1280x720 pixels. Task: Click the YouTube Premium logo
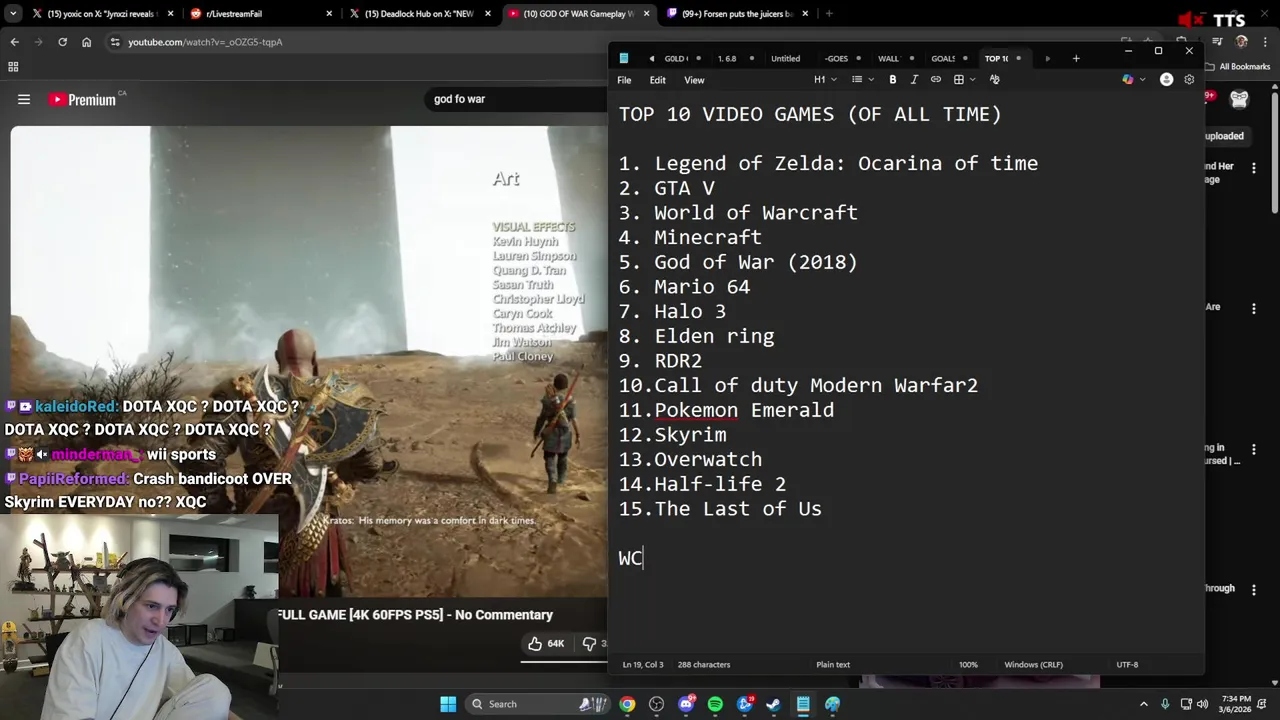(x=85, y=99)
